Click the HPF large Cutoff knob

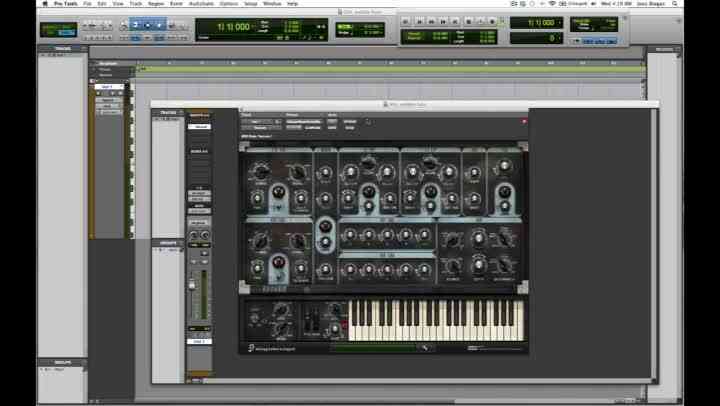pos(369,192)
